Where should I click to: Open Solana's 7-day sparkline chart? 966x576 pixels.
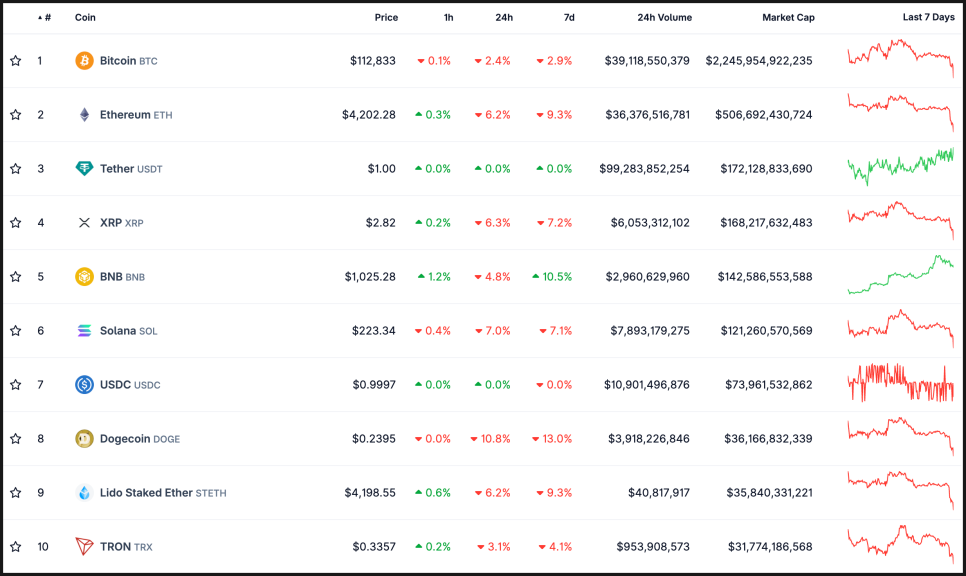click(x=901, y=328)
